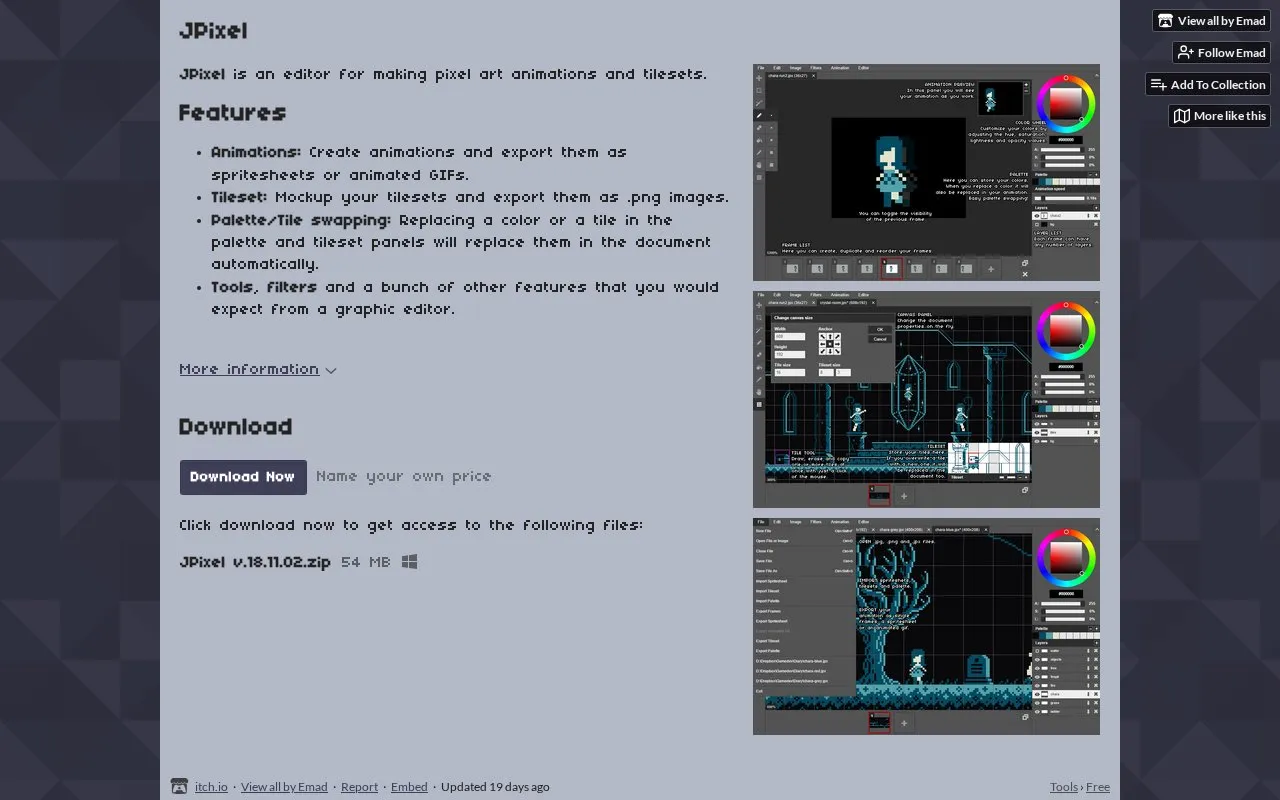Go to the Tools category breadcrumb

[1064, 787]
